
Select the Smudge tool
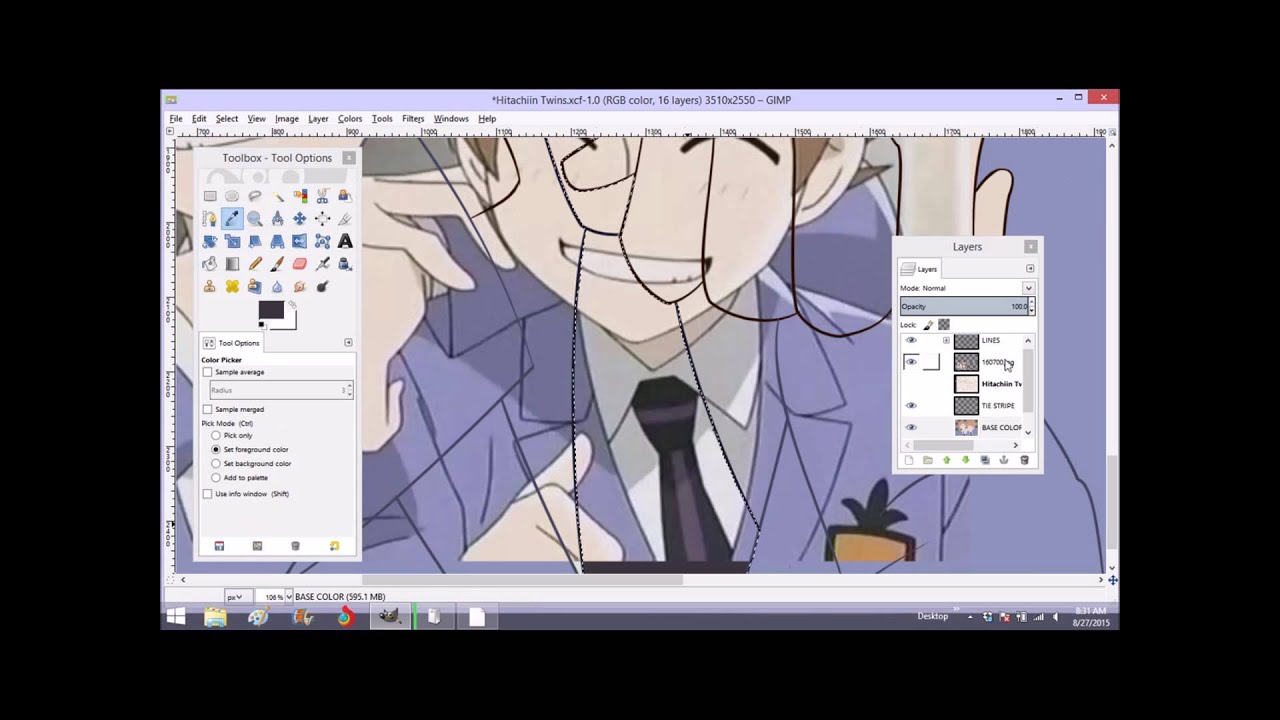click(300, 286)
